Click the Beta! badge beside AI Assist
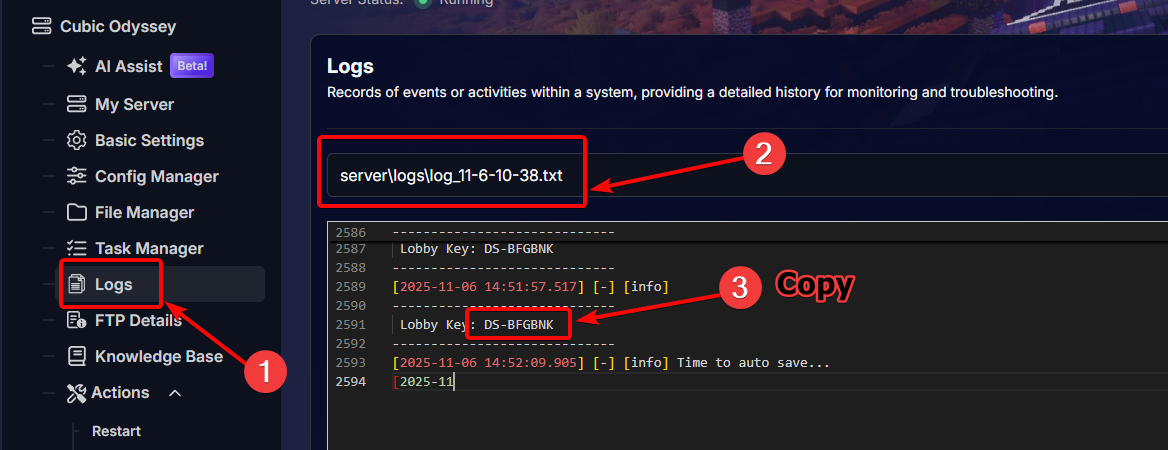This screenshot has height=450, width=1168. click(x=192, y=66)
